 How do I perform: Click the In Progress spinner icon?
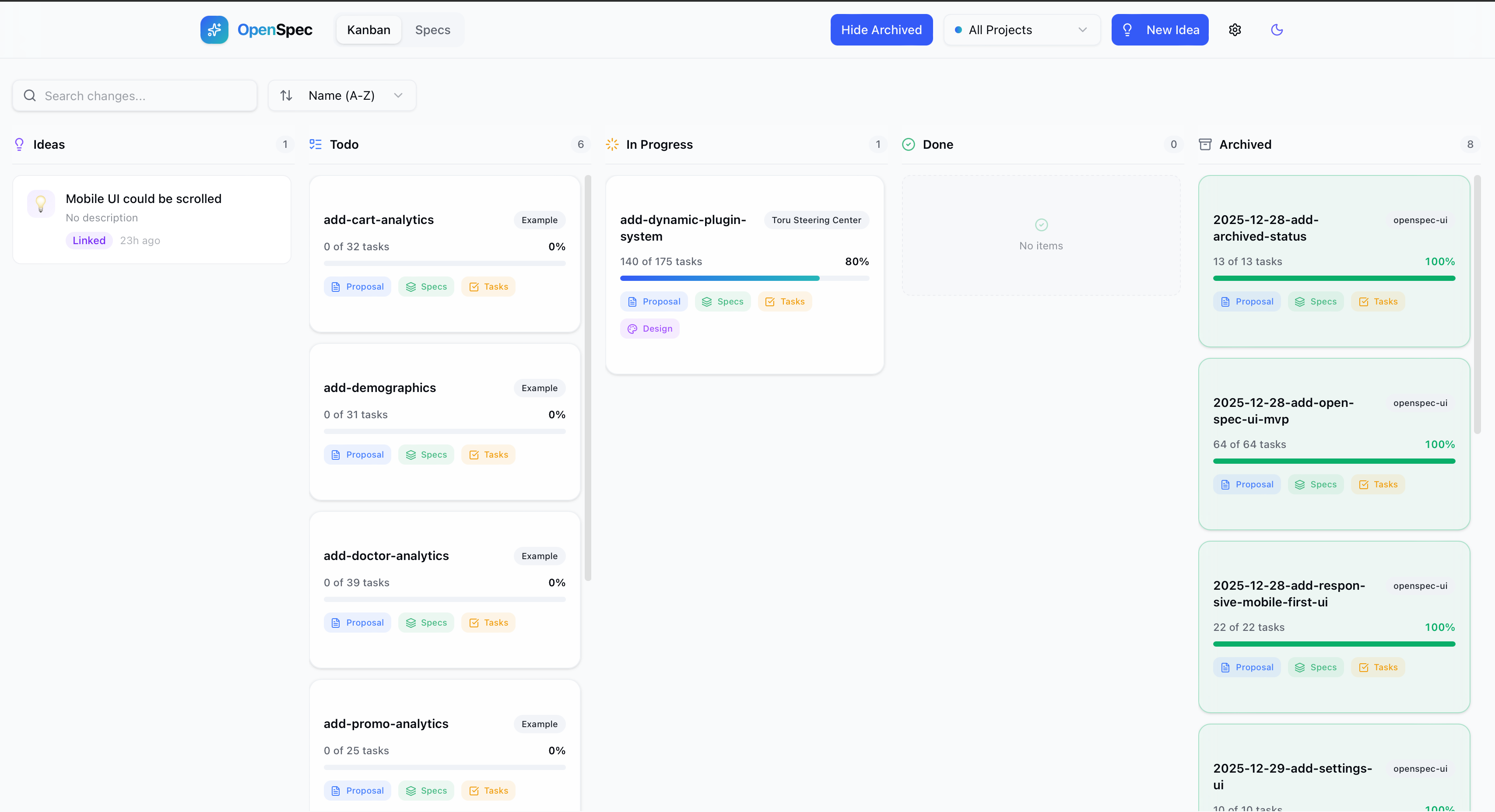pos(612,144)
